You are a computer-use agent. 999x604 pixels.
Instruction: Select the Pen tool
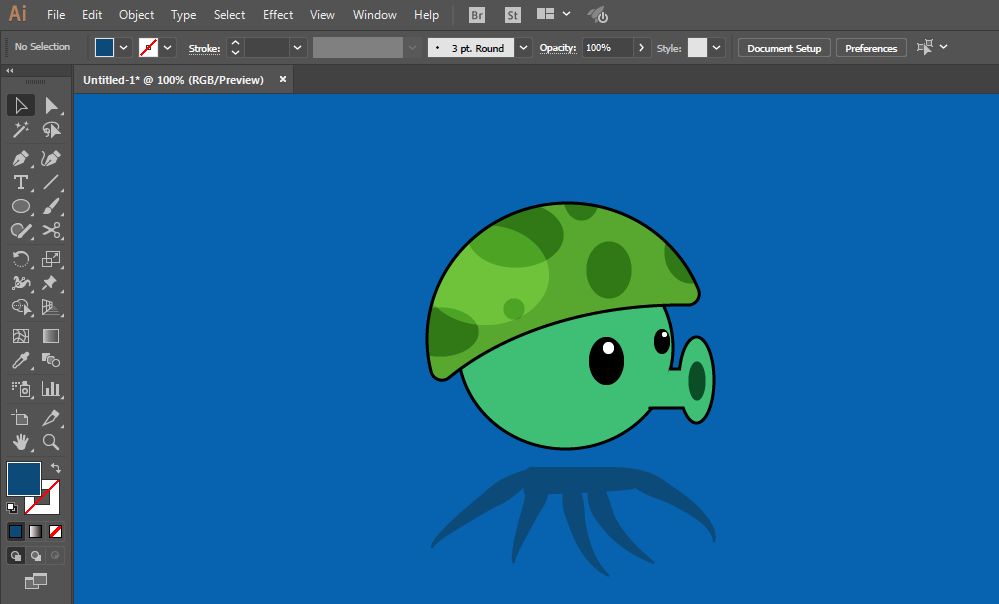tap(20, 158)
